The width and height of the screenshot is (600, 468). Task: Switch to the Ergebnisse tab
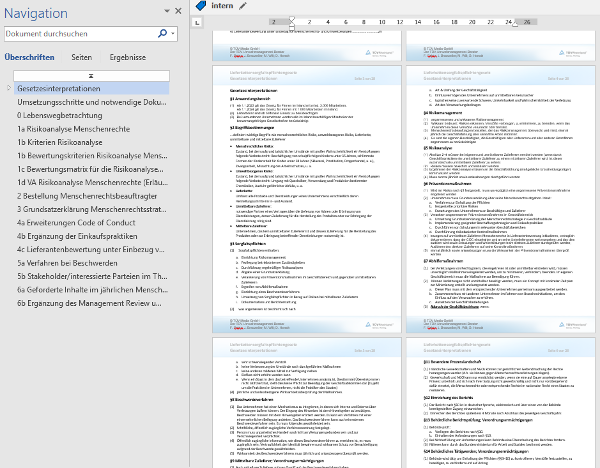pos(127,58)
